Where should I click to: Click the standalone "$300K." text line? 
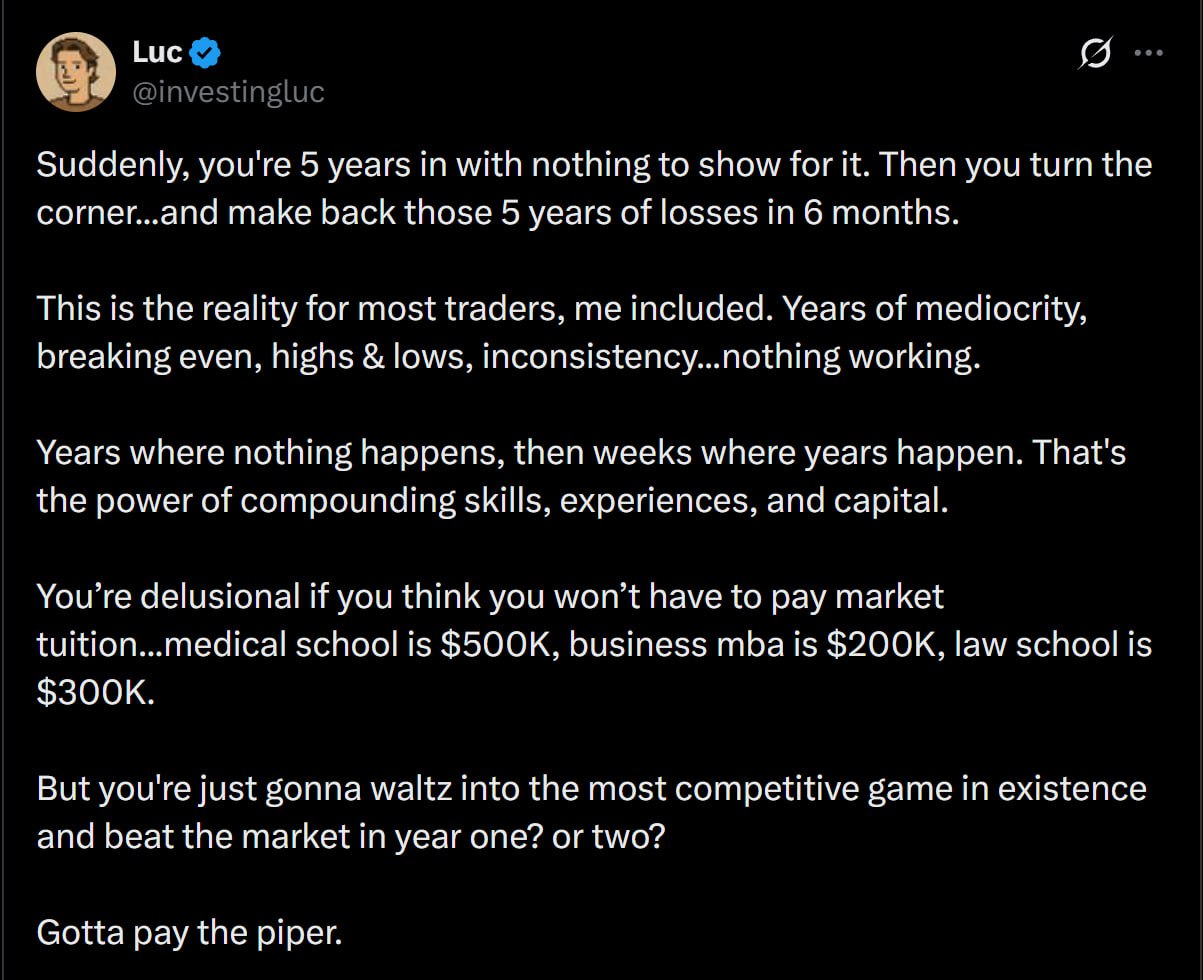96,693
